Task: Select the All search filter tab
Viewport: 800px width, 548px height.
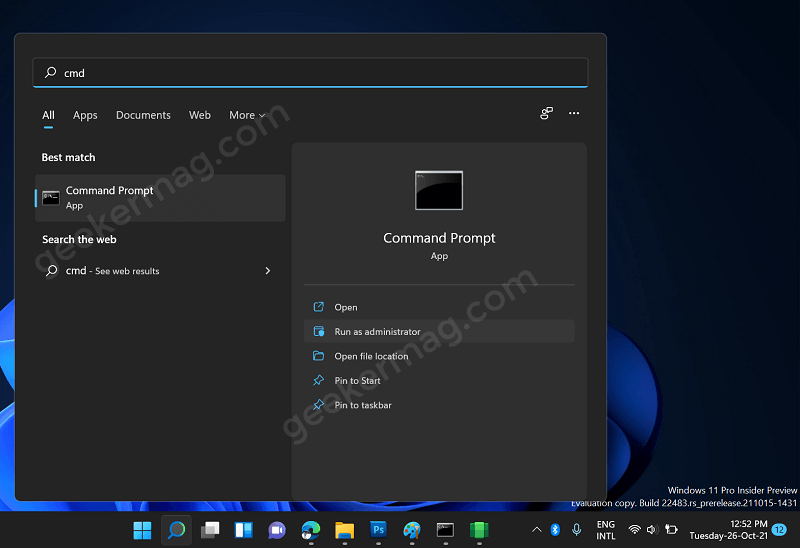Action: coord(48,115)
